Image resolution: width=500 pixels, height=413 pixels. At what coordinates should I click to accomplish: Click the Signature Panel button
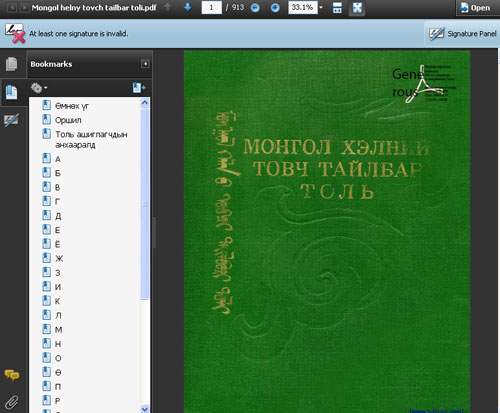coord(463,34)
